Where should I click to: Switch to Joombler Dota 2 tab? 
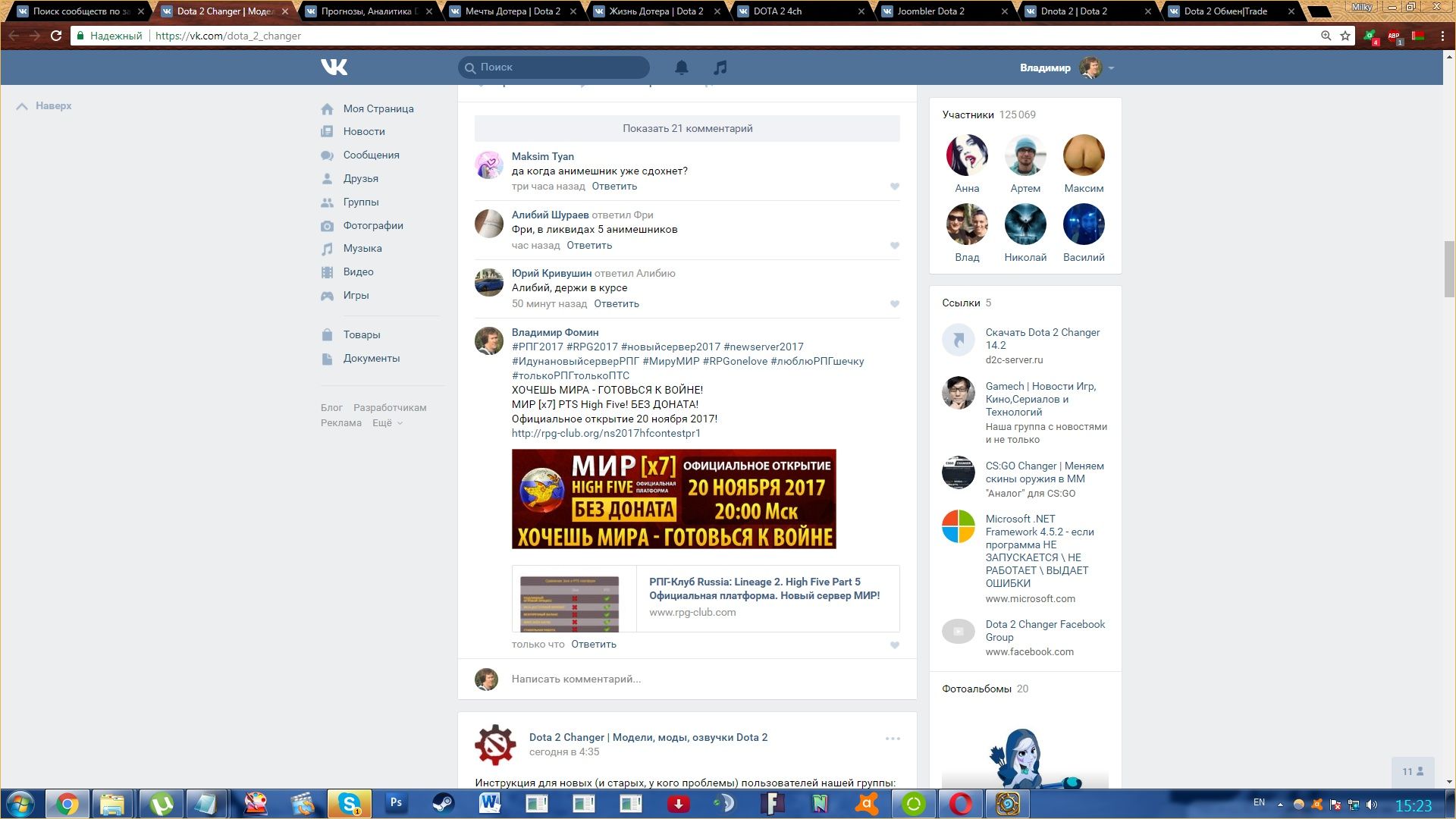[944, 11]
